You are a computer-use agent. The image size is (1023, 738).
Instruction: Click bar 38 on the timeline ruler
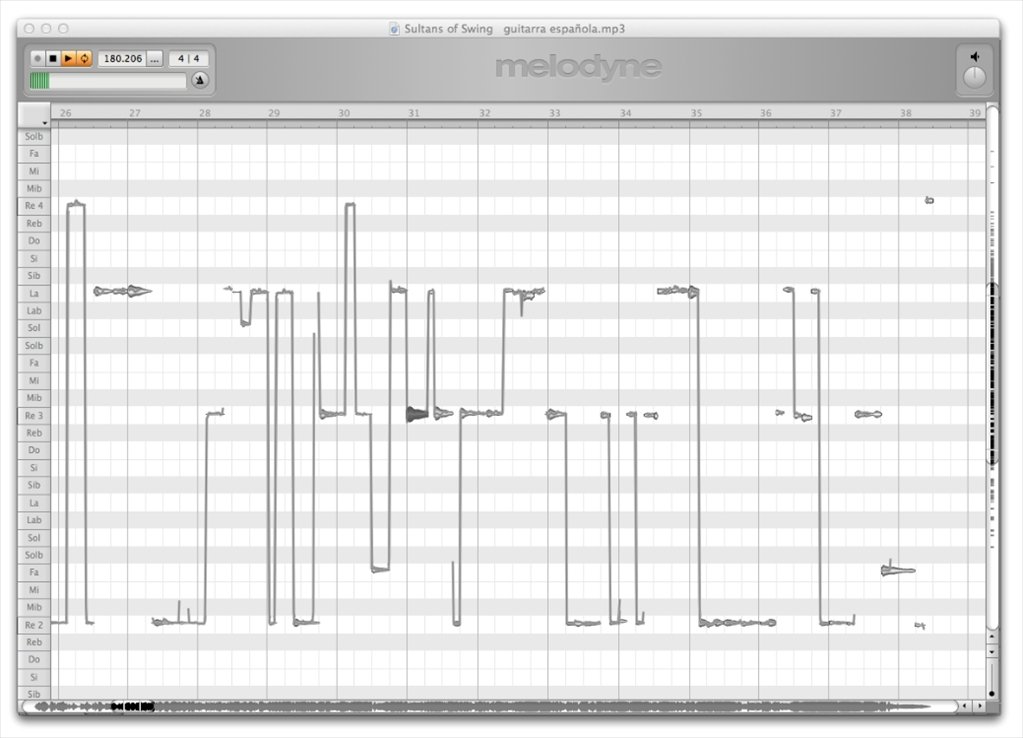click(906, 113)
